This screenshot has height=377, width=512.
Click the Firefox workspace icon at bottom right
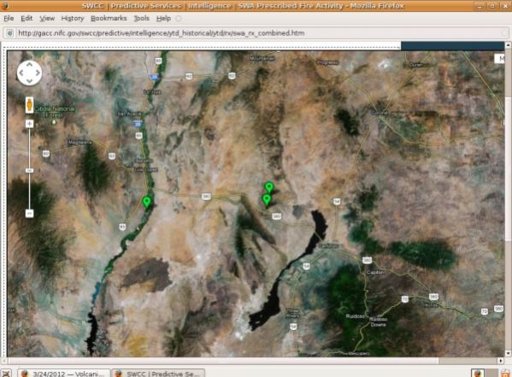point(477,373)
